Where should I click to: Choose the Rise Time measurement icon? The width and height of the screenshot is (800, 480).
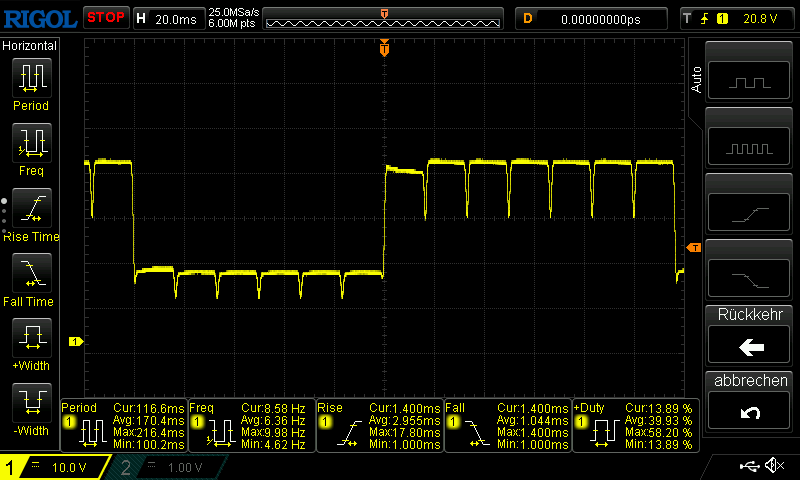coord(30,207)
